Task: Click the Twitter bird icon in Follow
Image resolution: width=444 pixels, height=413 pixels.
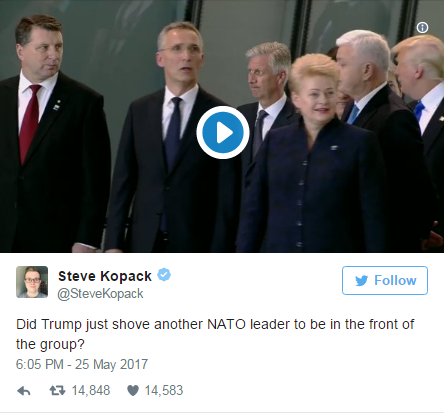Action: (x=361, y=281)
